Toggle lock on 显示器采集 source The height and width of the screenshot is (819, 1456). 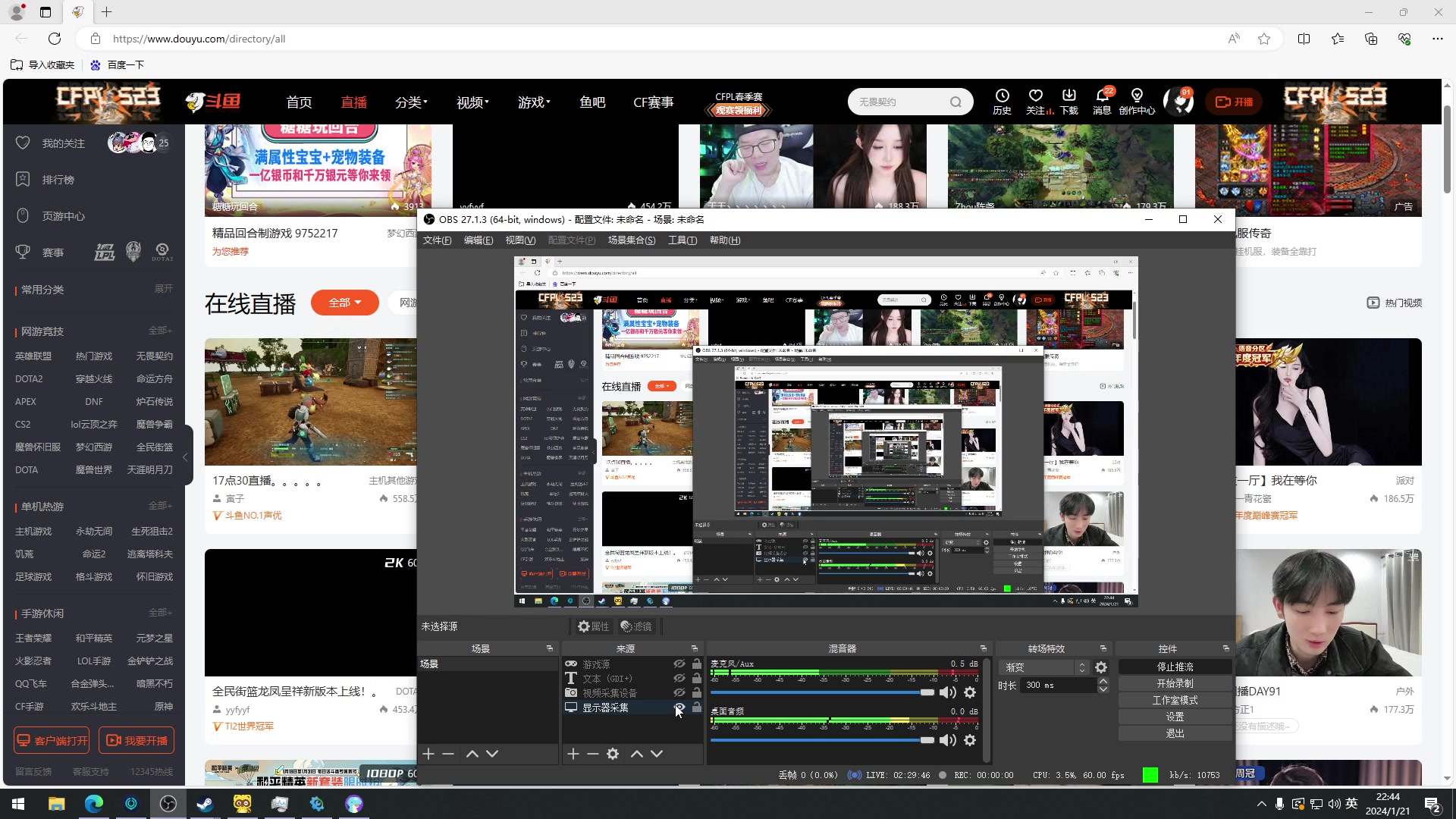[697, 708]
